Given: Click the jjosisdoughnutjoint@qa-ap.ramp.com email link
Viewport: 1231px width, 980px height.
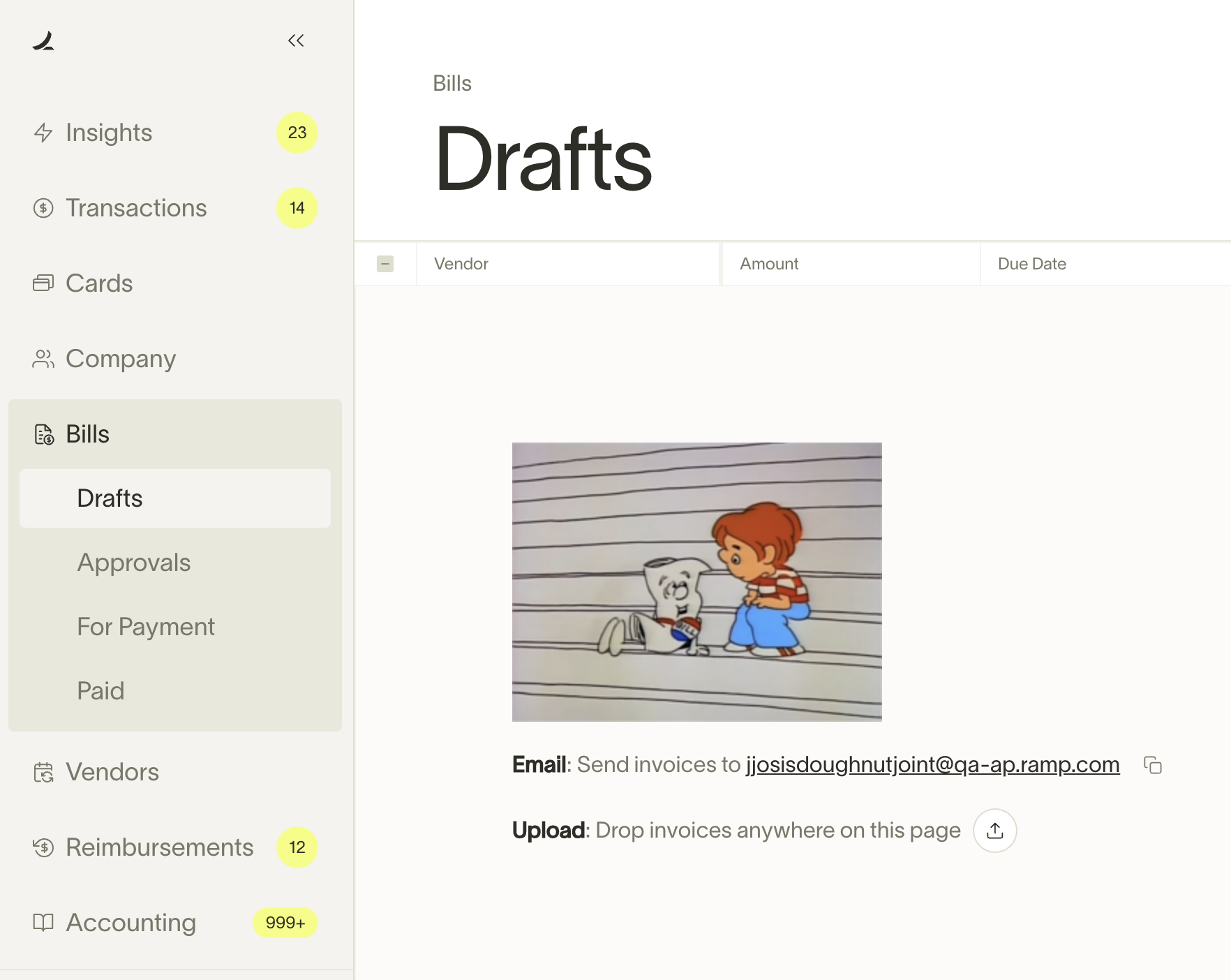Looking at the screenshot, I should pos(932,765).
